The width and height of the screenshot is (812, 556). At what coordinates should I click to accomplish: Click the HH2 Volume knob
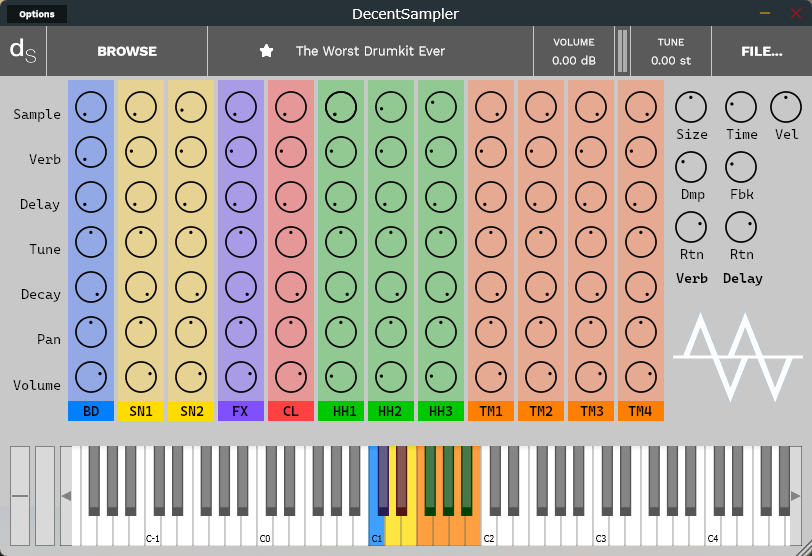point(391,377)
